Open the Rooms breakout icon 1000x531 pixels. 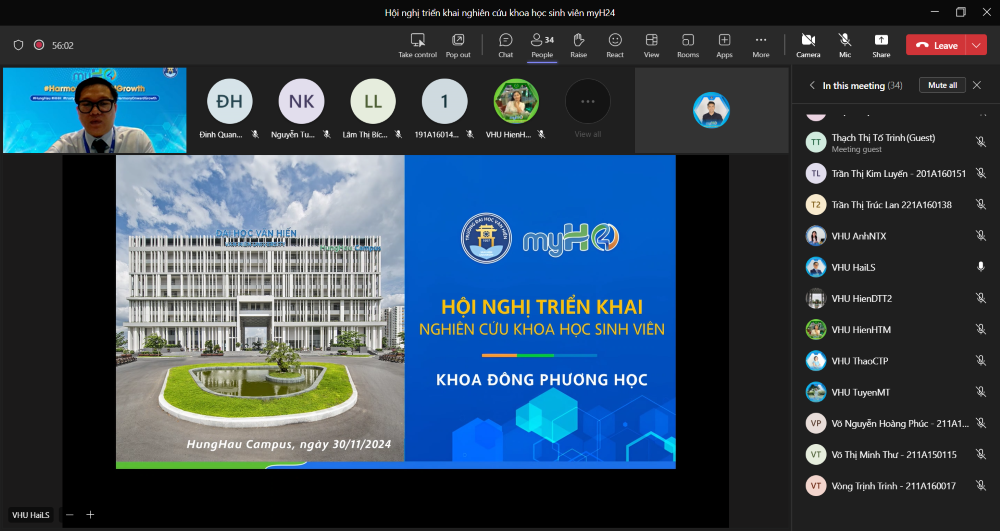click(x=688, y=40)
